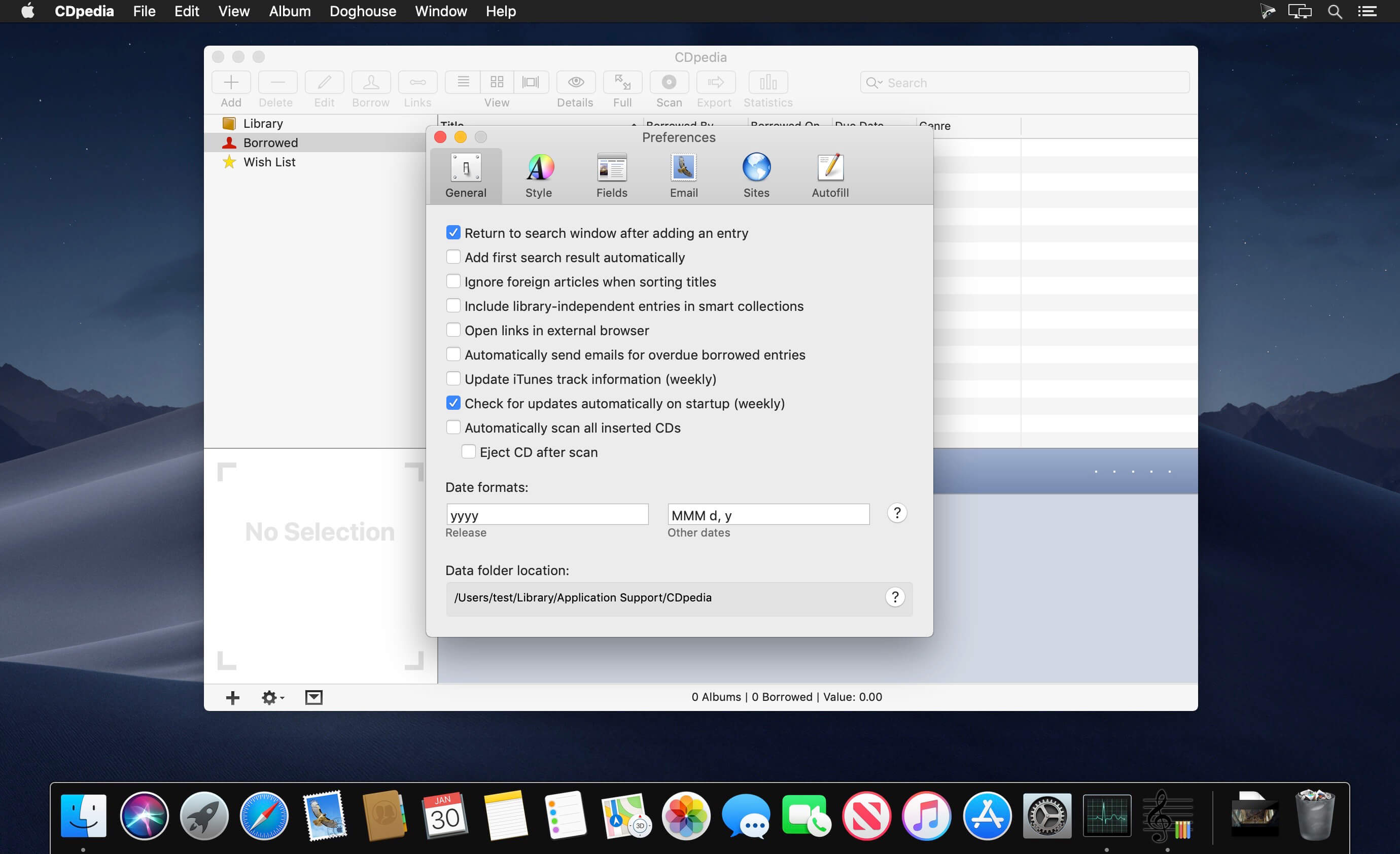Click the date formats help button

tap(897, 513)
